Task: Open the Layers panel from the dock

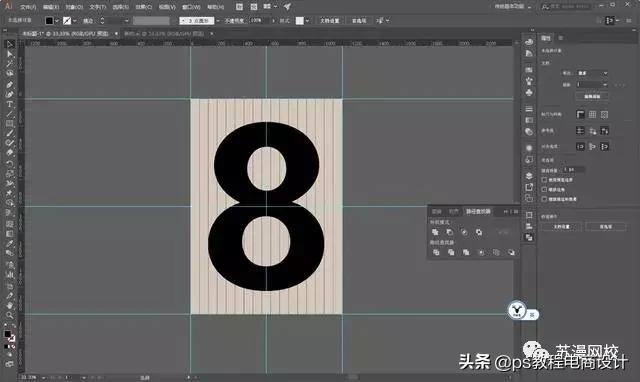Action: pos(529,176)
